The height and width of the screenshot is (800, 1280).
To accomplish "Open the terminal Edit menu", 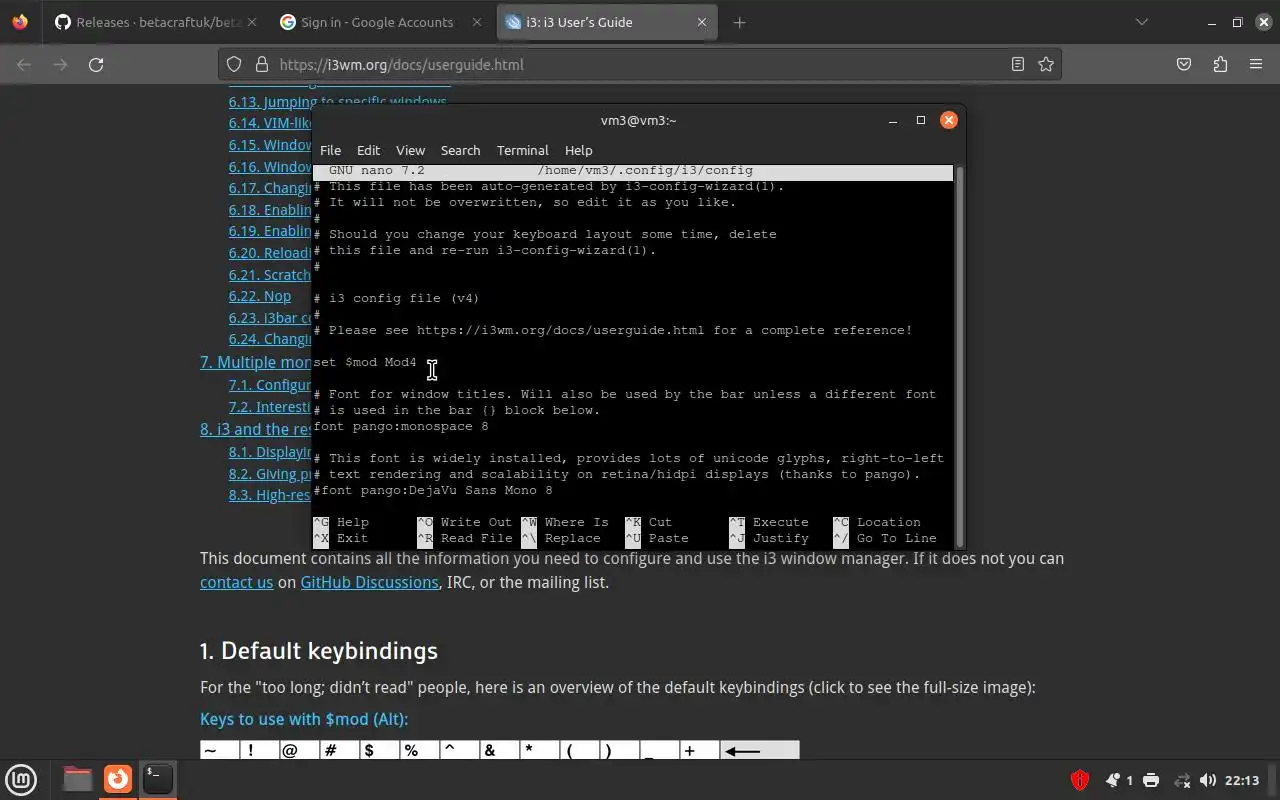I will pyautogui.click(x=368, y=150).
